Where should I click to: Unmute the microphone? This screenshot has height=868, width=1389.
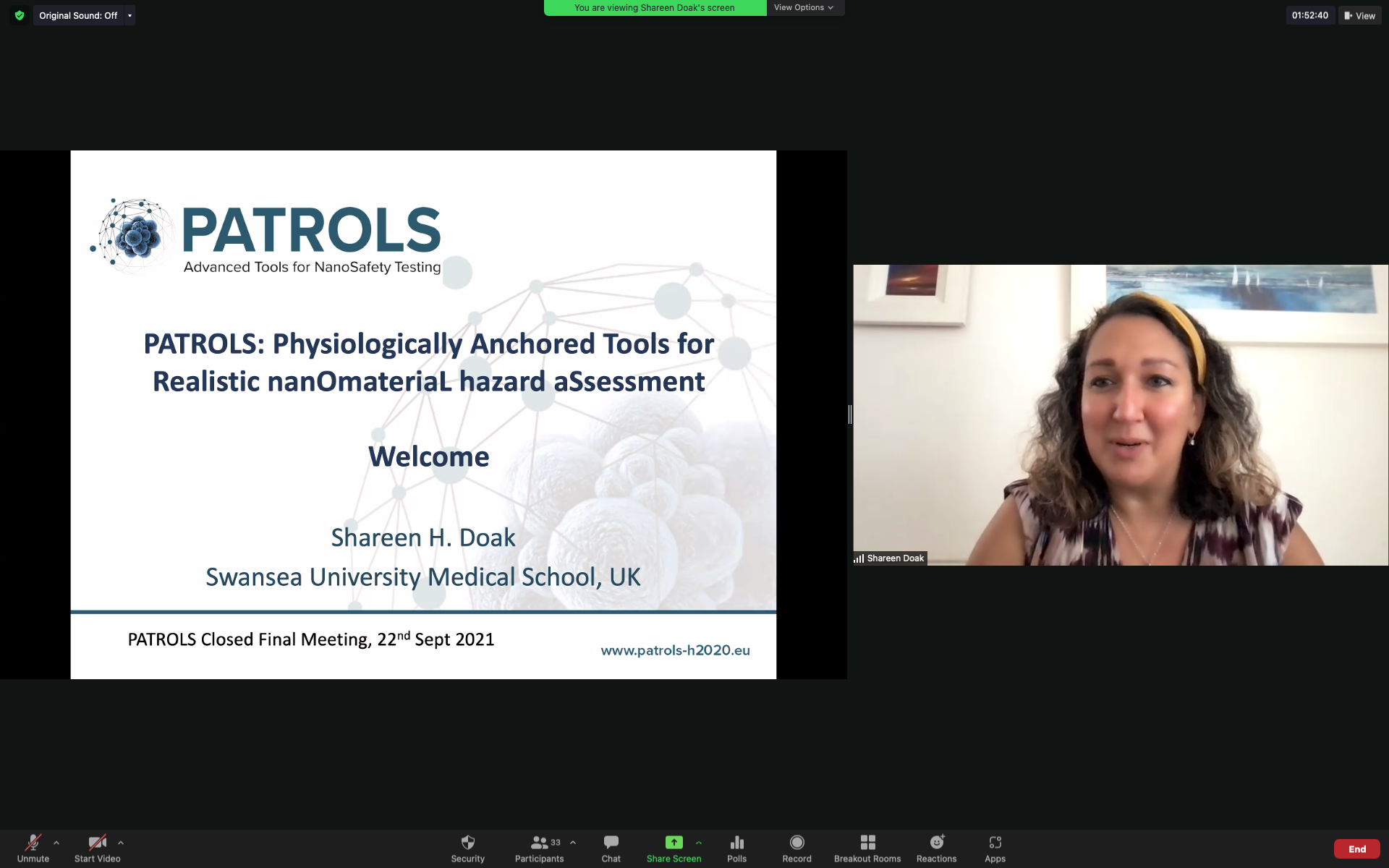coord(33,848)
